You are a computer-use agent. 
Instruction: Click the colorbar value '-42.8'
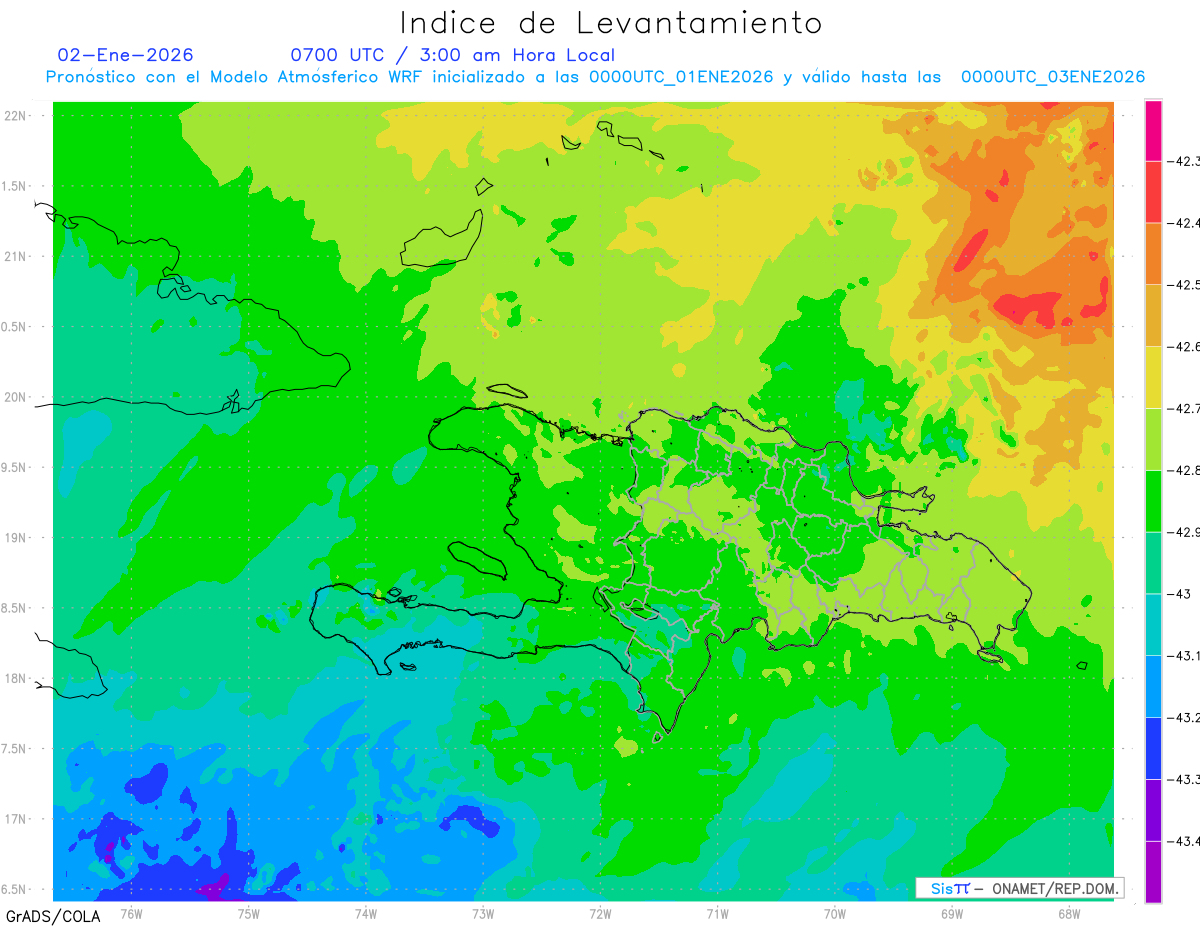[1185, 470]
